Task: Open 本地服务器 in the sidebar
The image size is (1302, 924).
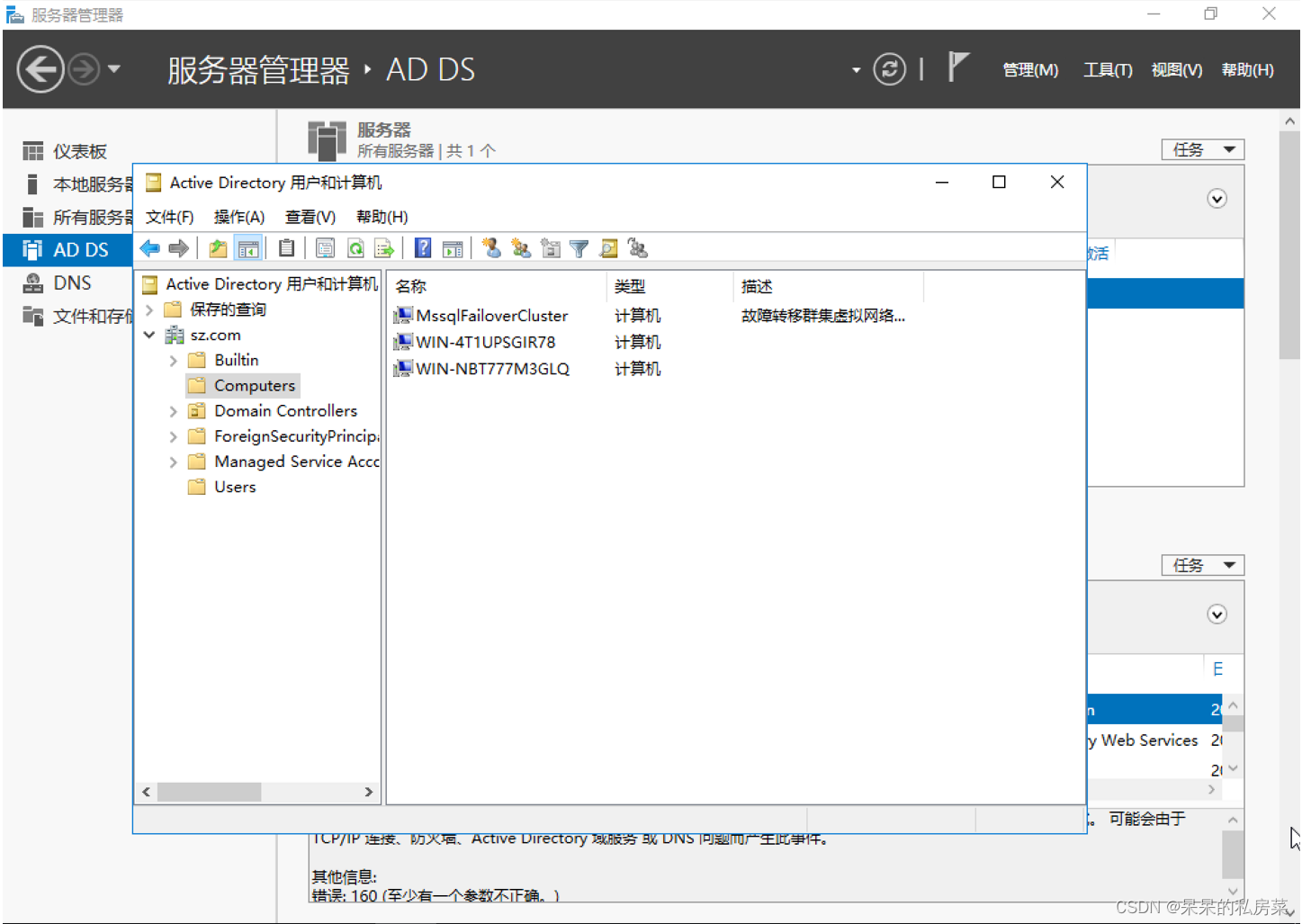Action: coord(67,184)
